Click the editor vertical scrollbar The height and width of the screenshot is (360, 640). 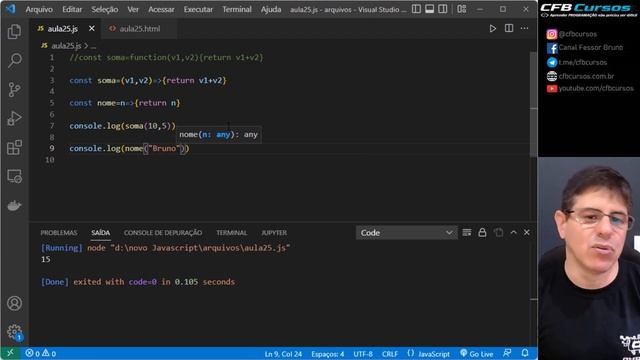point(533,104)
